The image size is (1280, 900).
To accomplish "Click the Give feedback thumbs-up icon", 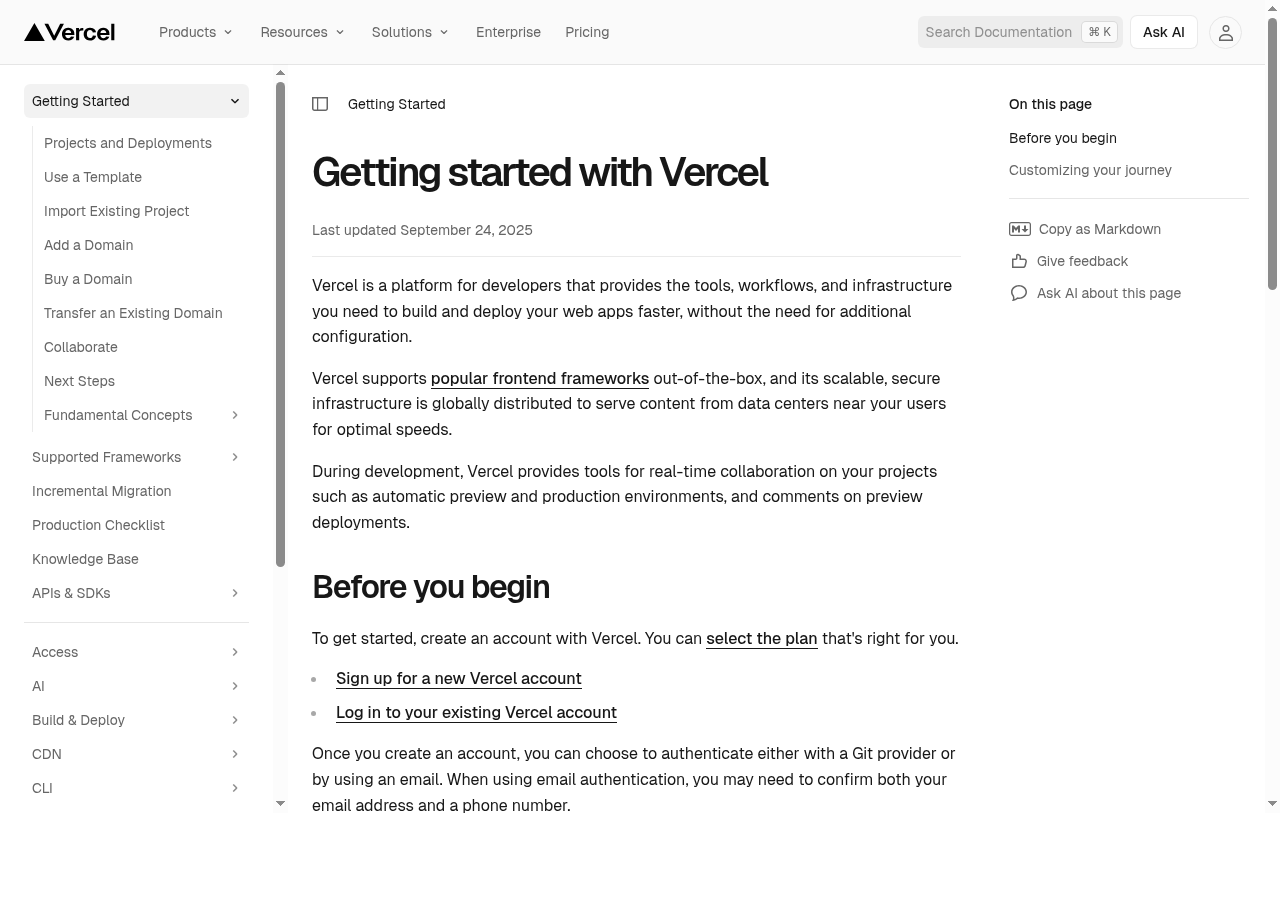I will 1019,261.
